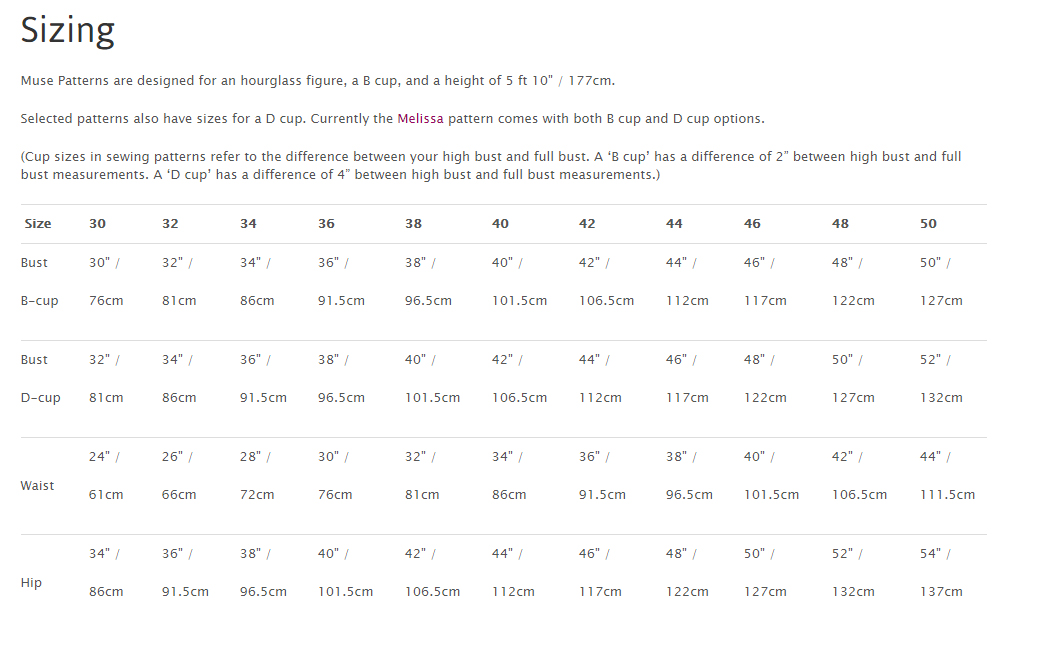Click the hourglass figure intro paragraph

point(324,81)
